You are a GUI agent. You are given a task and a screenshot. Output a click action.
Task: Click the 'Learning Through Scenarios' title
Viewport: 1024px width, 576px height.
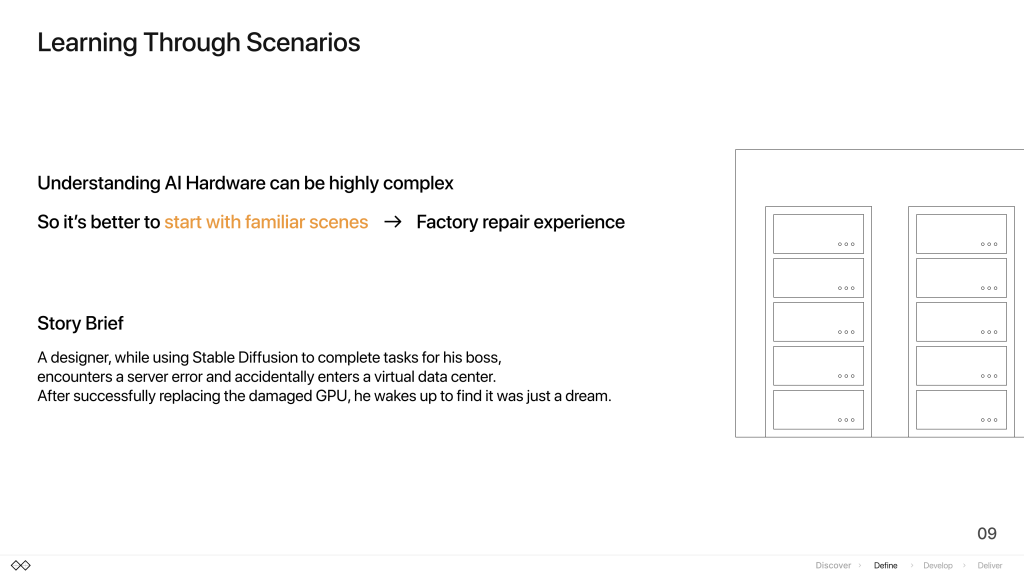199,42
